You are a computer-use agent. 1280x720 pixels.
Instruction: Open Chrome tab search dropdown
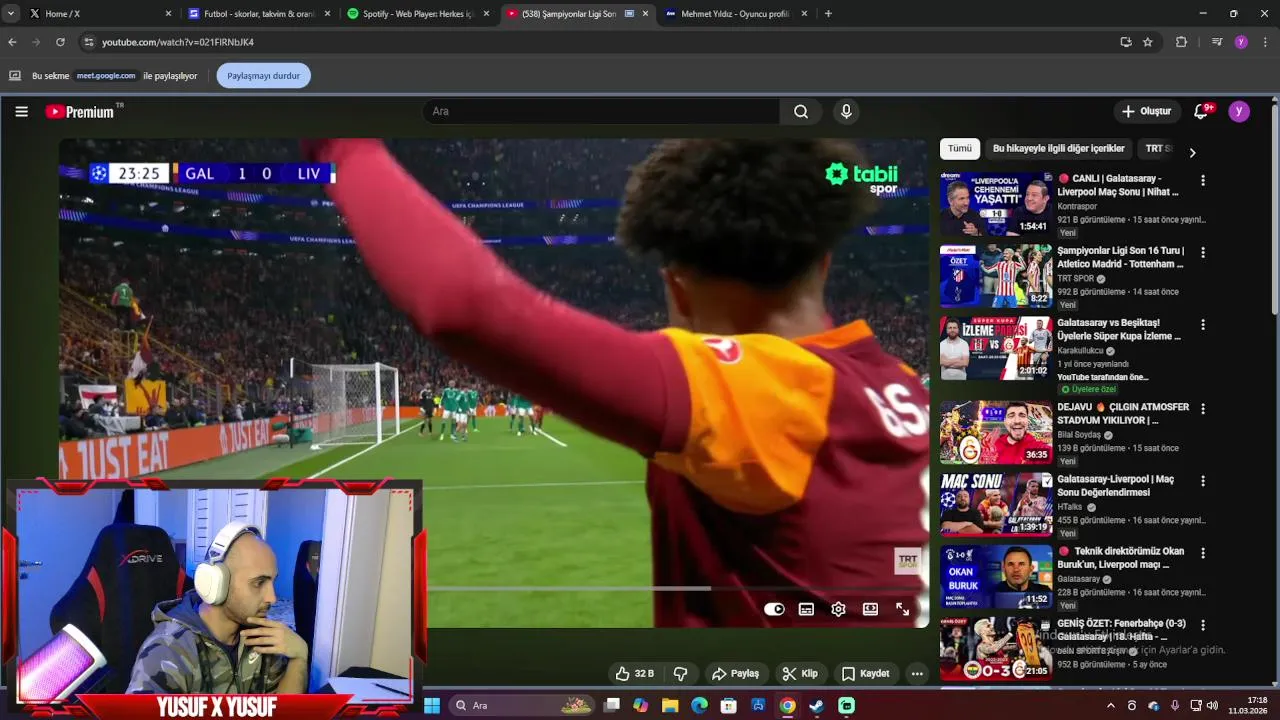click(x=10, y=14)
